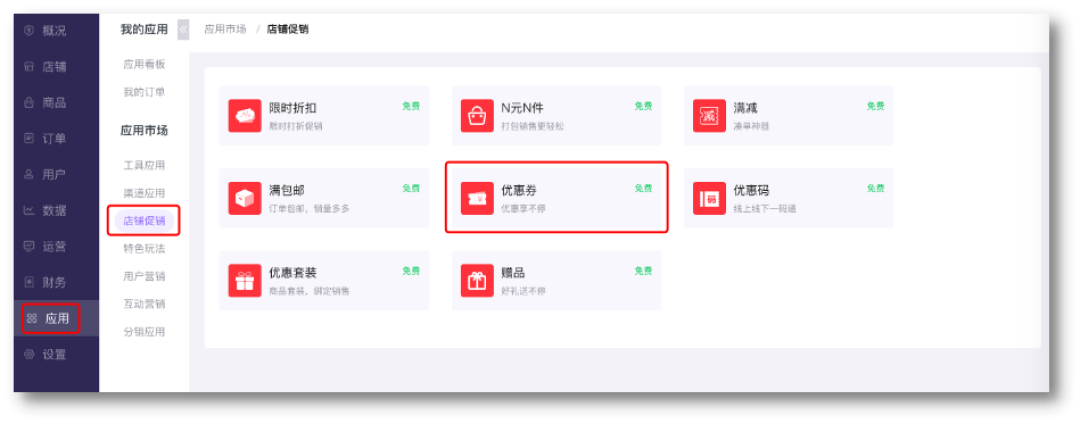Image resolution: width=1080 pixels, height=424 pixels.
Task: Select 工具应用 under 应用市场
Action: [x=144, y=165]
